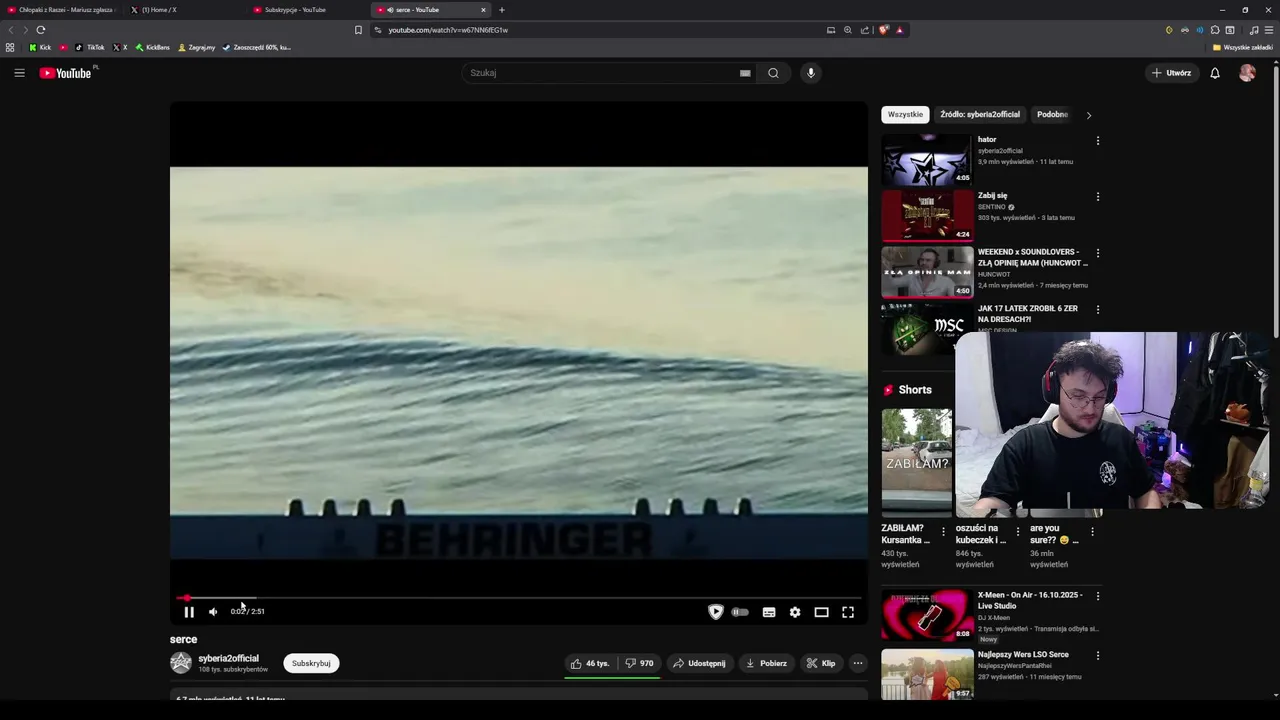The width and height of the screenshot is (1280, 720).
Task: Open the options menu for 'are you sure??' short
Action: pyautogui.click(x=1092, y=532)
